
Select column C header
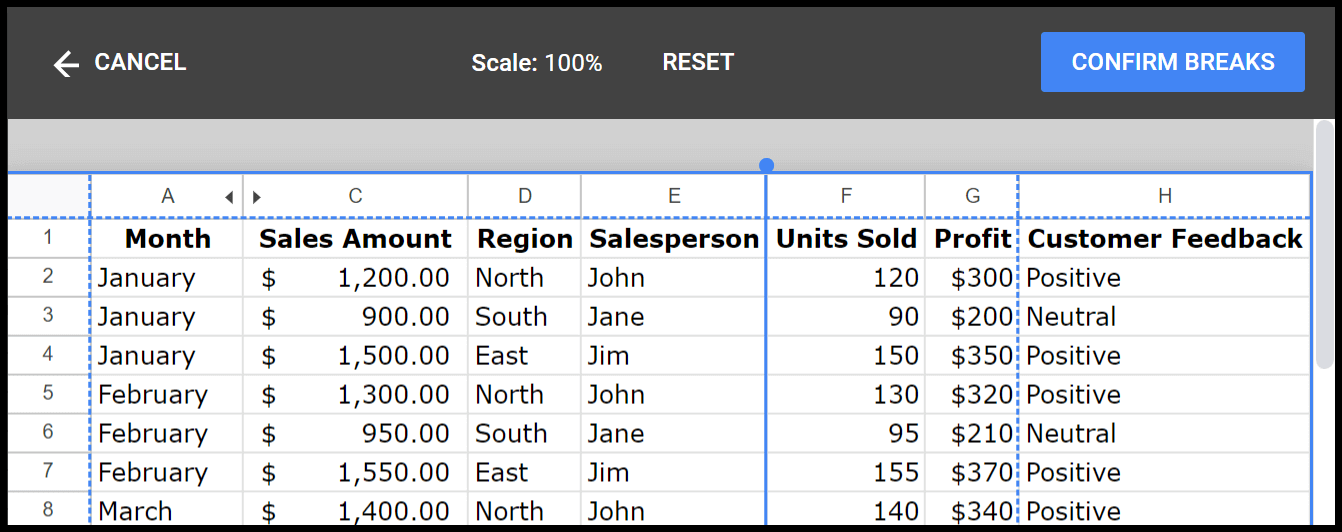tap(355, 197)
